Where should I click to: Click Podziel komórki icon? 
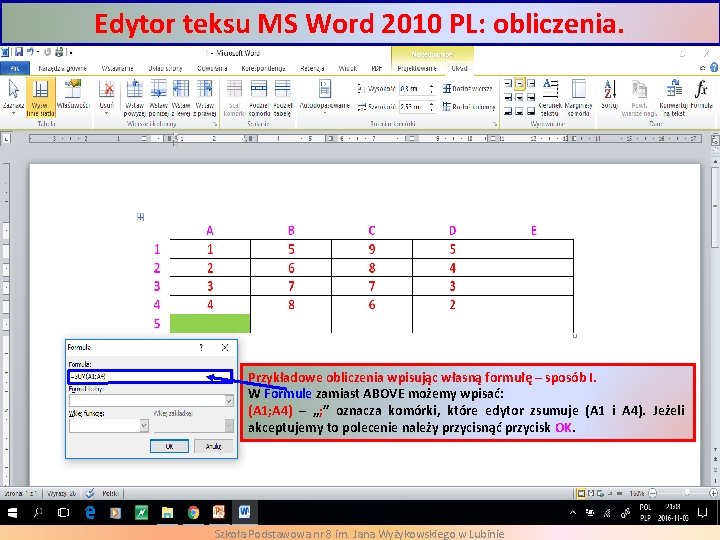[x=259, y=89]
